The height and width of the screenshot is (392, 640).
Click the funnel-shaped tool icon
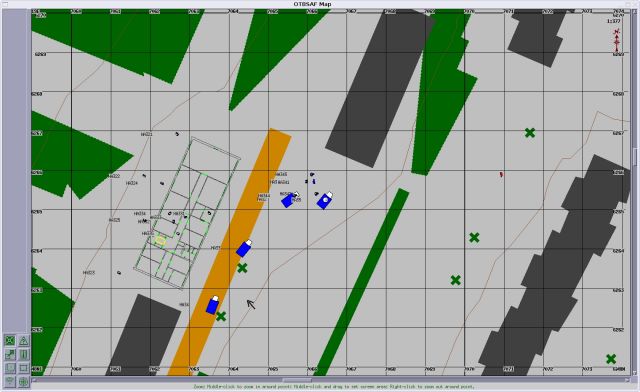10,382
